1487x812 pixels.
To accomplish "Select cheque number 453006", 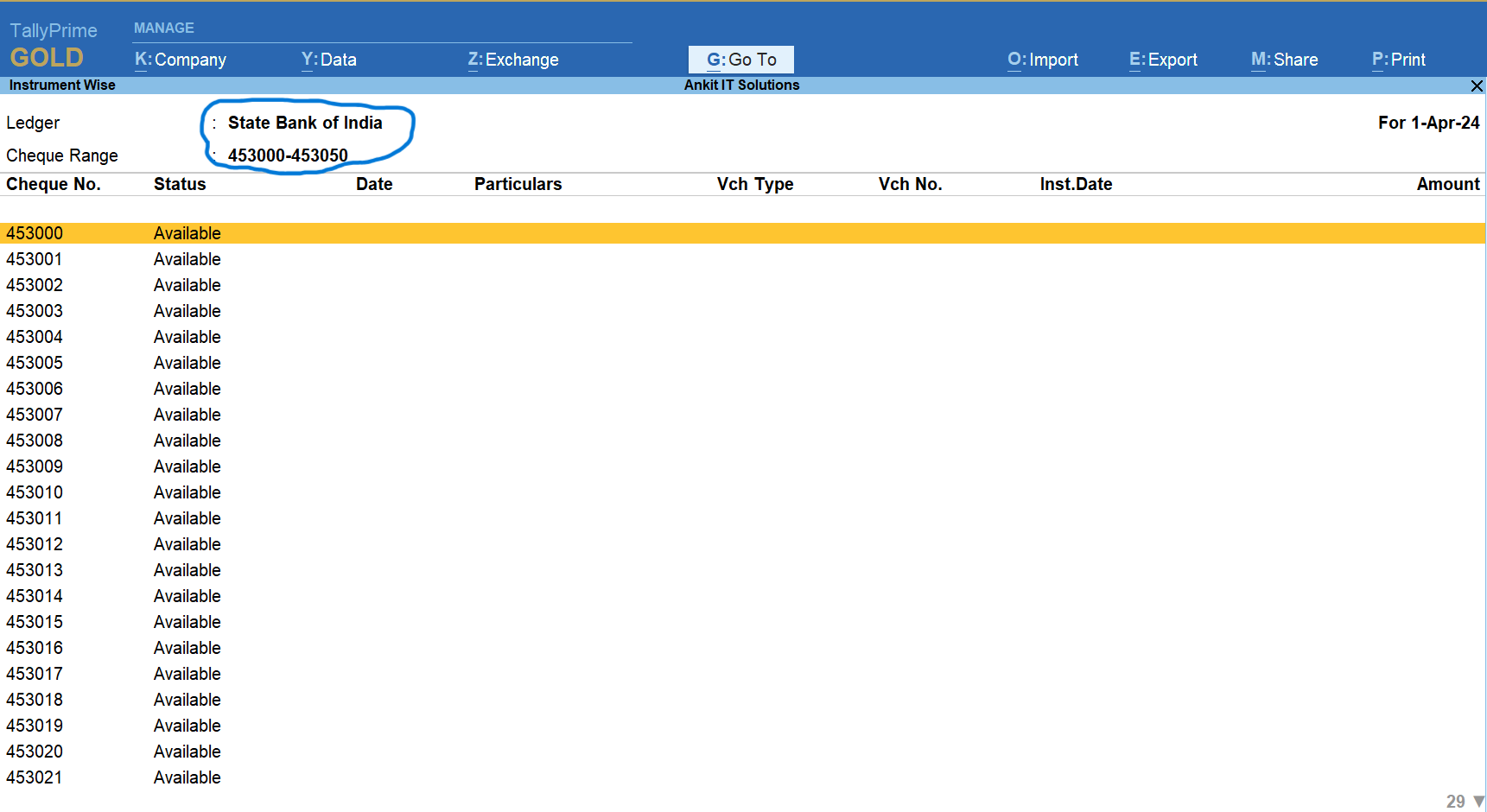I will pyautogui.click(x=35, y=389).
